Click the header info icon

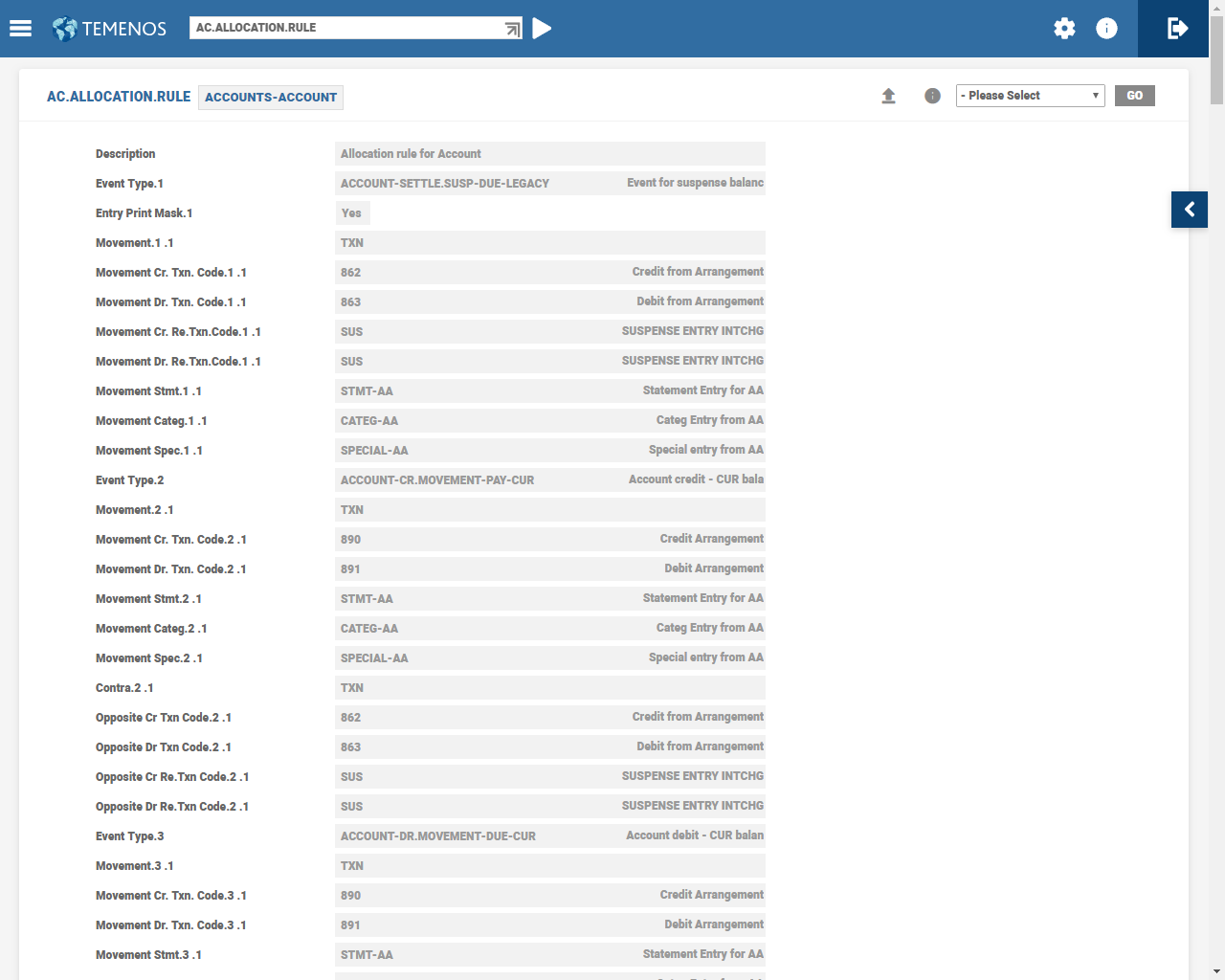(1106, 29)
